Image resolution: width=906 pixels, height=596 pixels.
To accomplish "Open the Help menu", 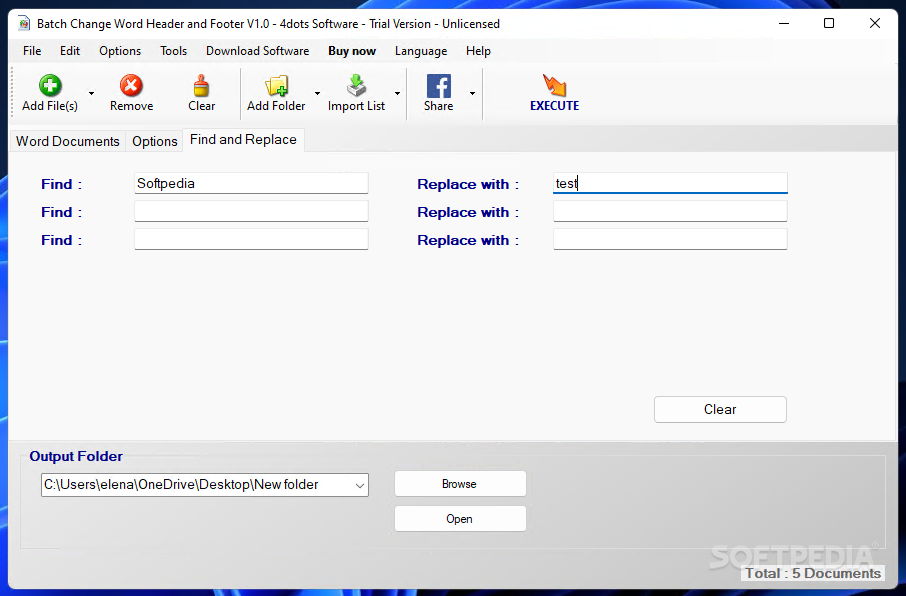I will [478, 51].
